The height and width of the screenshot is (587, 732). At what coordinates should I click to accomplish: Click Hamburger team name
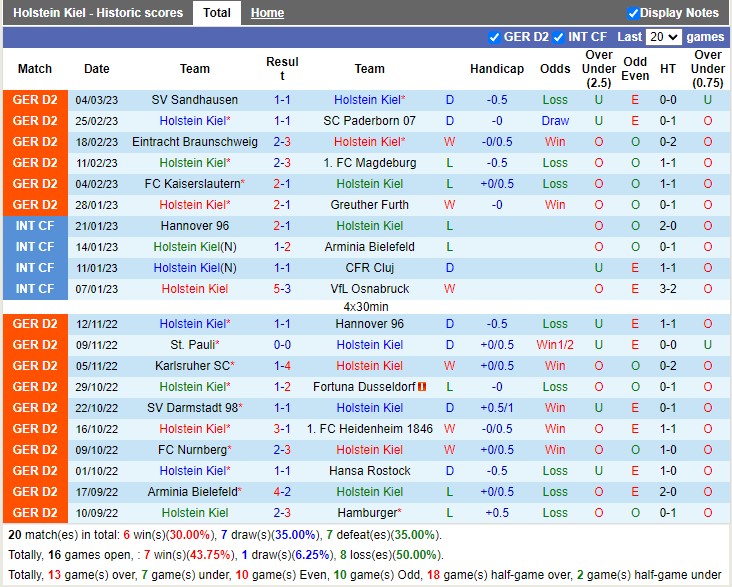[369, 513]
